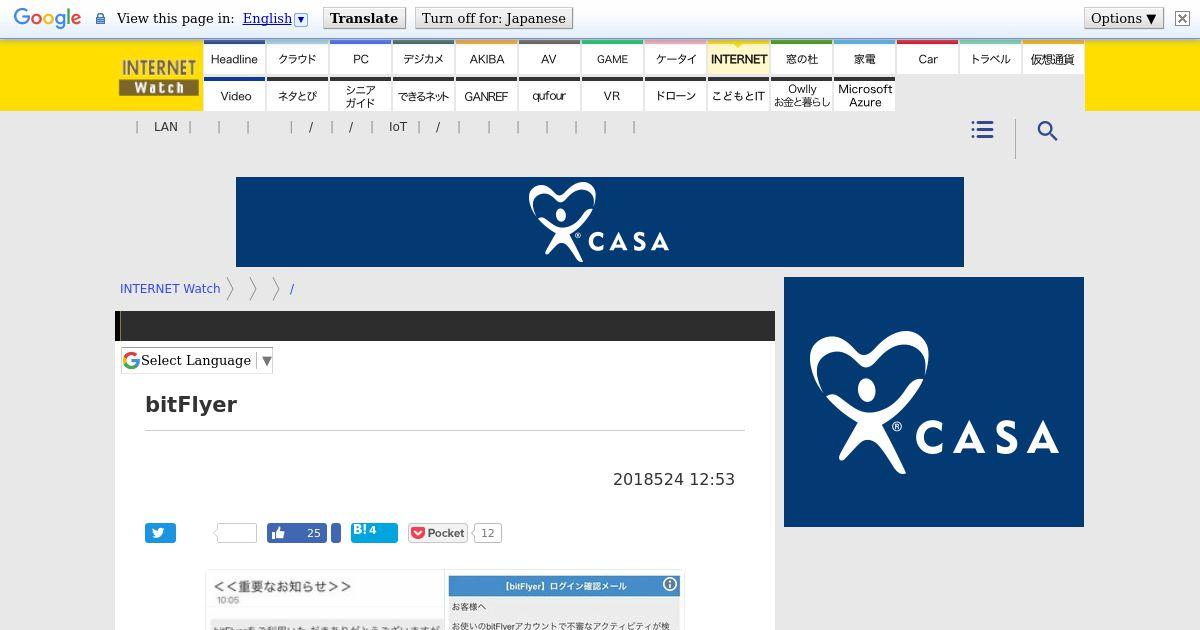Click the search magnifier icon

(x=1047, y=131)
